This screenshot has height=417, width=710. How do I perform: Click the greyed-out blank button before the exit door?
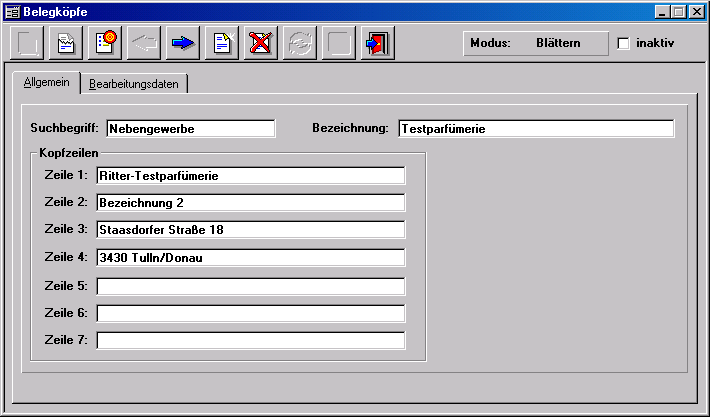tap(338, 43)
